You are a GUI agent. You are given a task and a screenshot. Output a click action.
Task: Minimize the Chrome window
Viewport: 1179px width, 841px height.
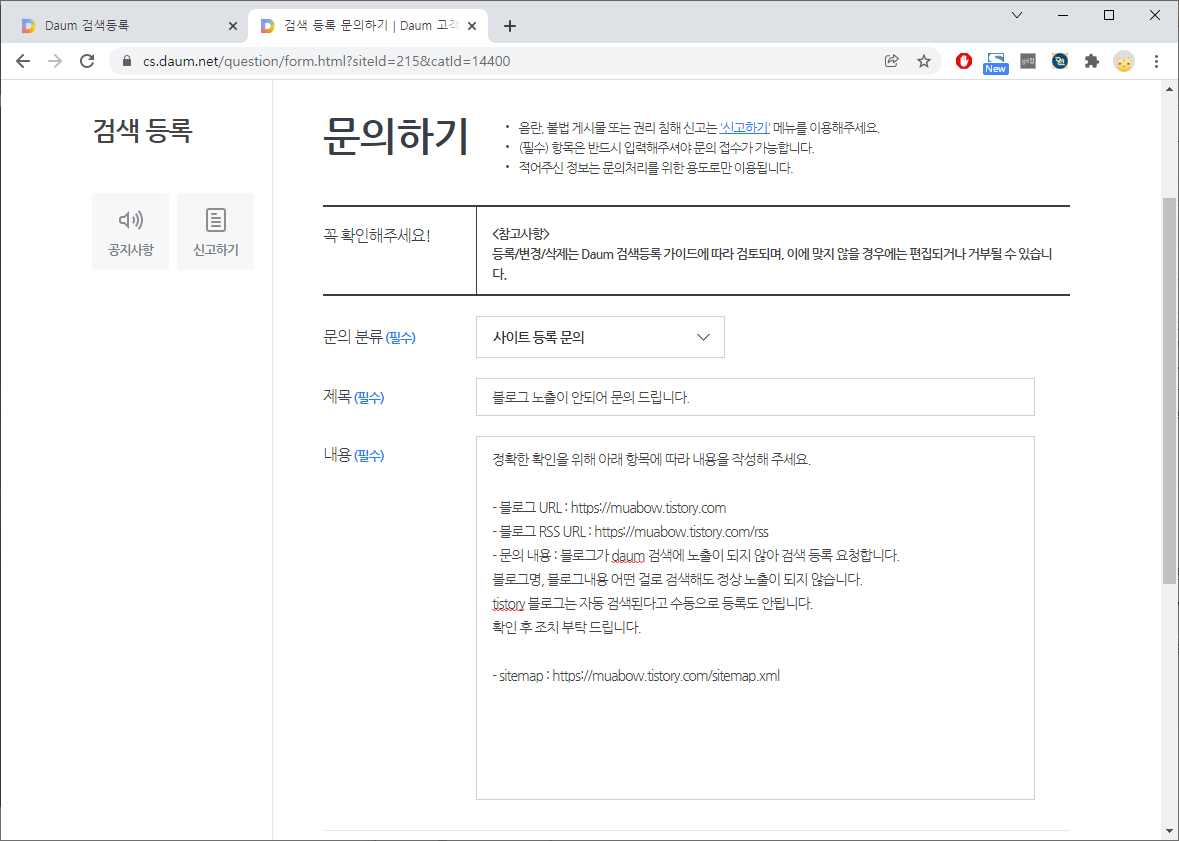[1063, 15]
